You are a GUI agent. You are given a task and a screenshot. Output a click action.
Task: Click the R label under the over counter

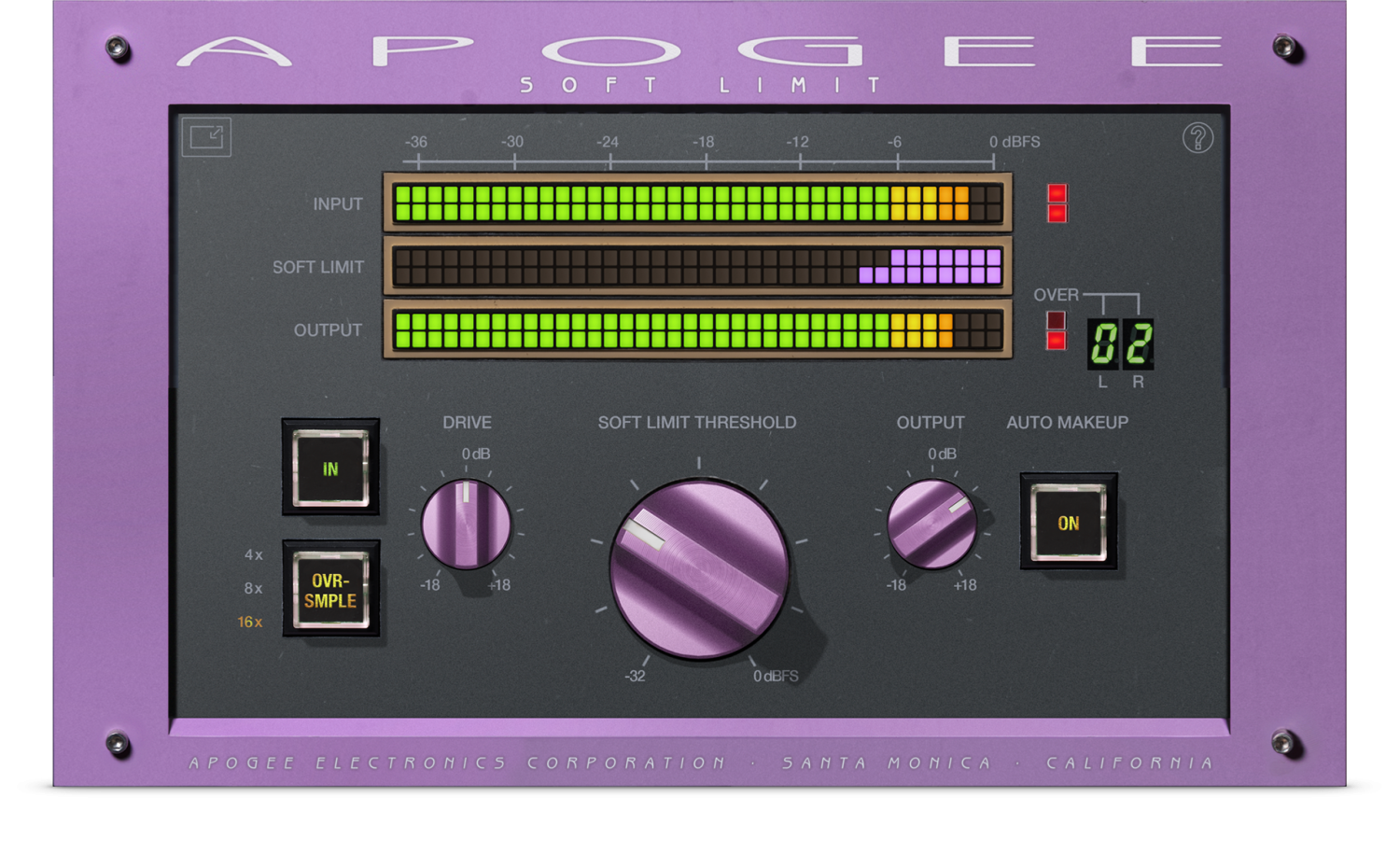(x=1140, y=380)
